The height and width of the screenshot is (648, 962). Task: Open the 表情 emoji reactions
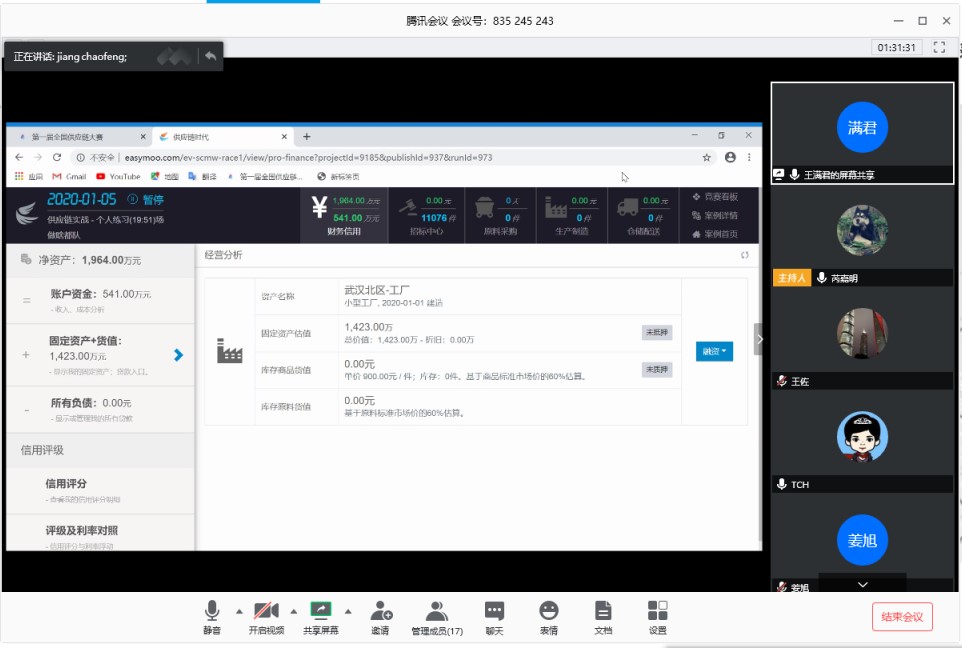point(548,616)
